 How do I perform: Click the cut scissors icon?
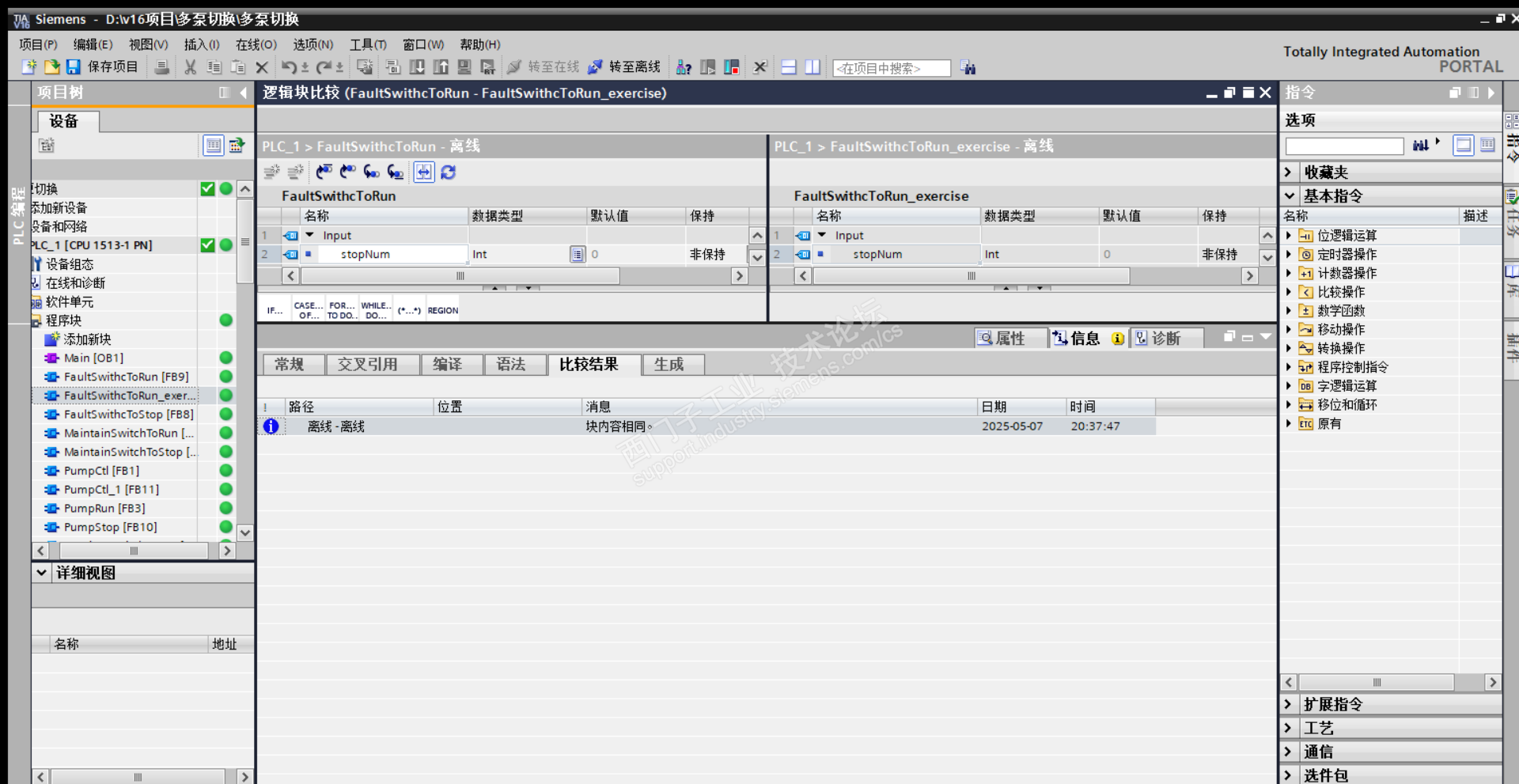[190, 67]
